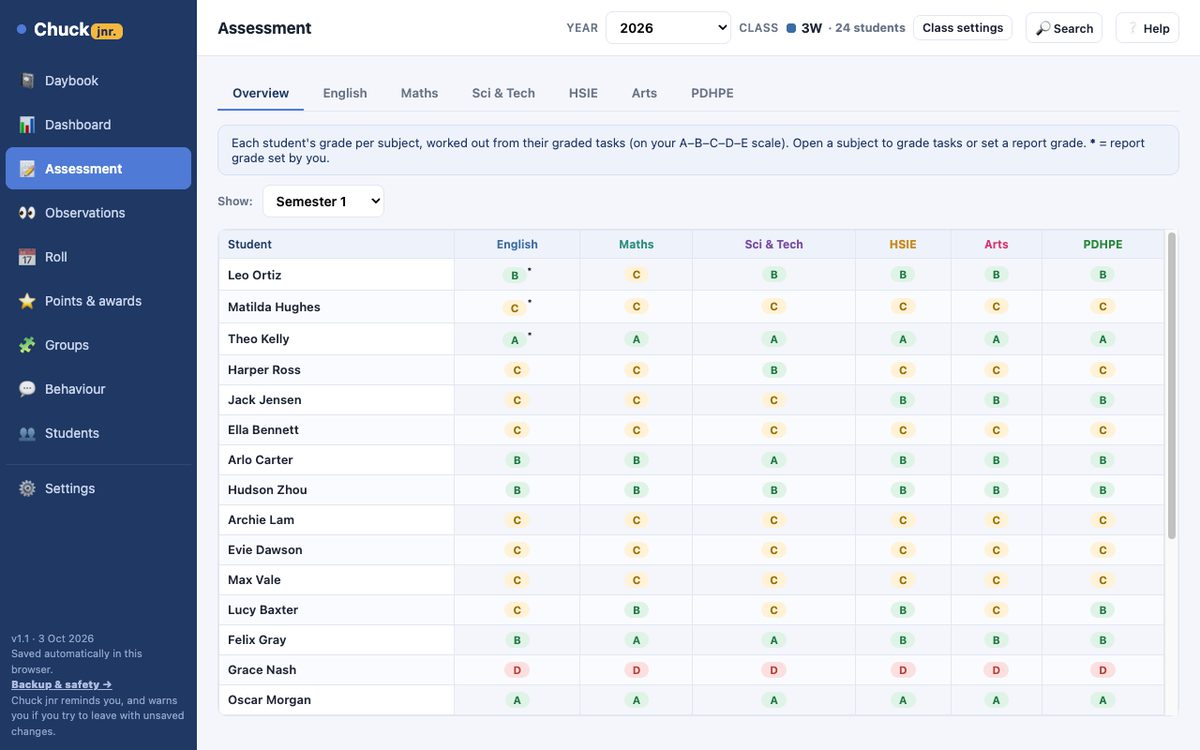Go to Daybook in sidebar
This screenshot has width=1200, height=750.
click(x=98, y=81)
